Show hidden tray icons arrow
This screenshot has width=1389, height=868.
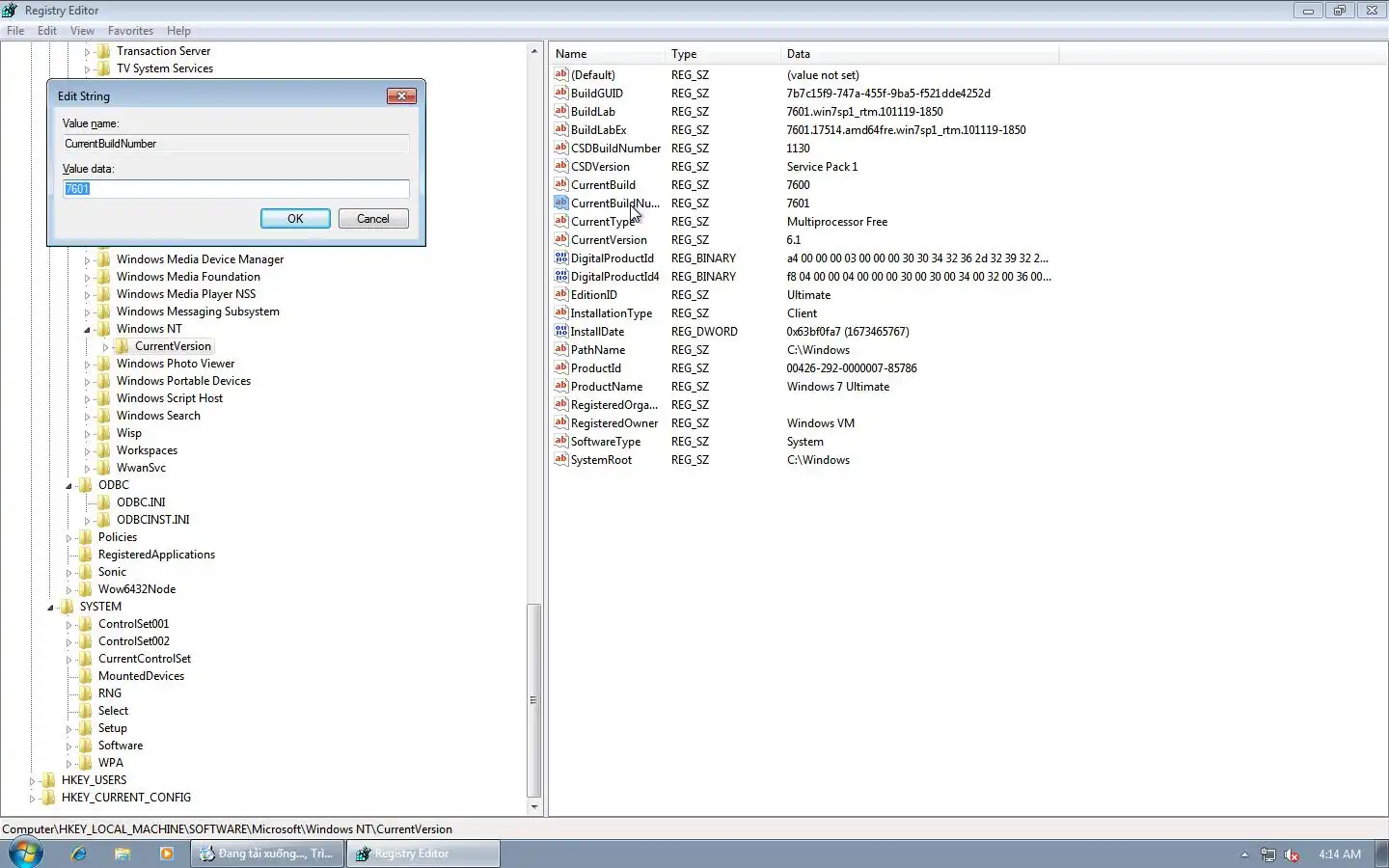click(1244, 854)
